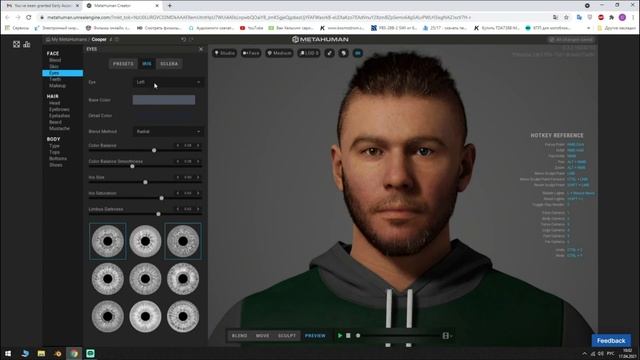Click the diagonal arrows icon in viewport toolbar

pos(329,53)
